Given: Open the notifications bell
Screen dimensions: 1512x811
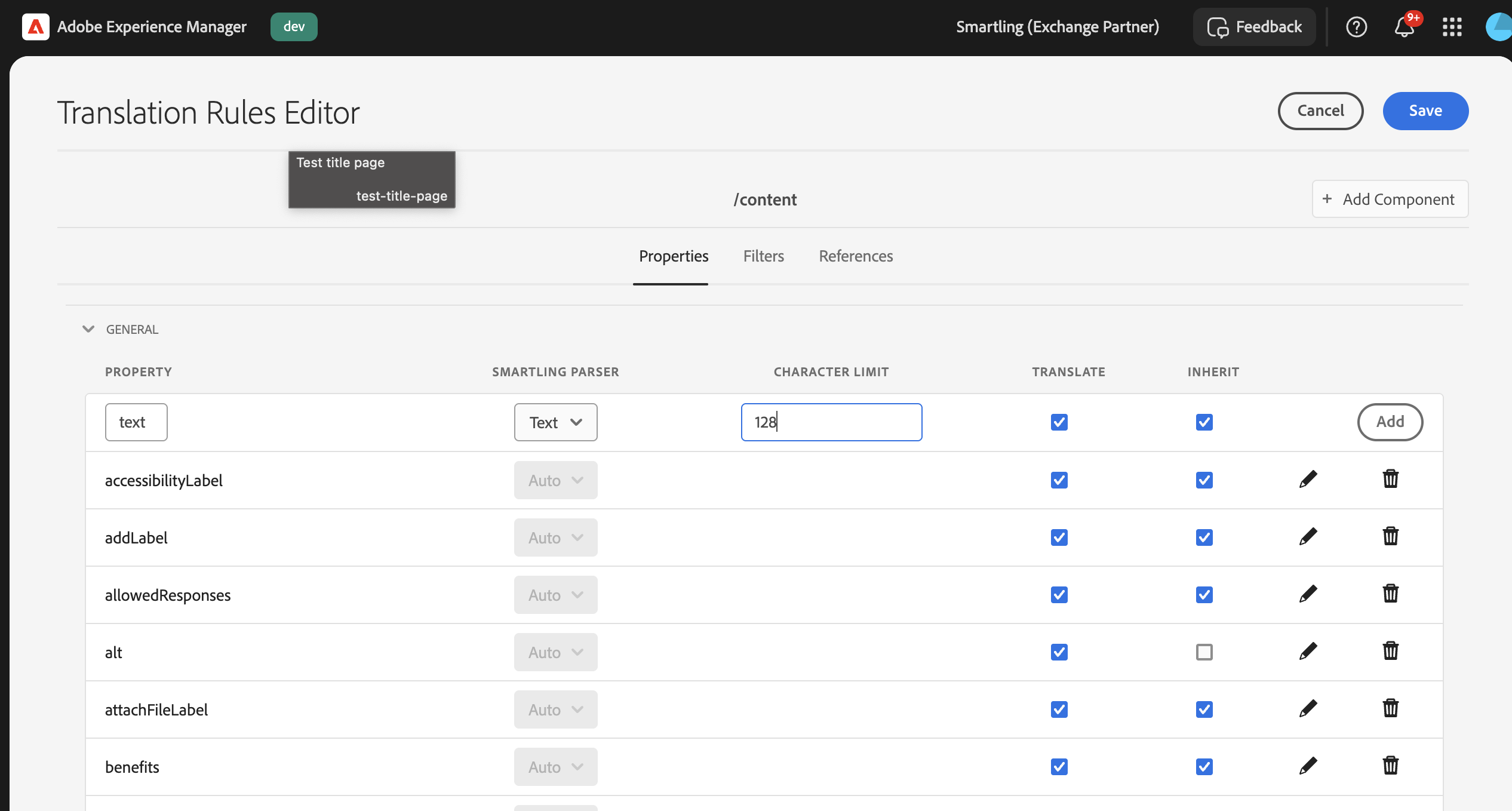Looking at the screenshot, I should (1404, 27).
